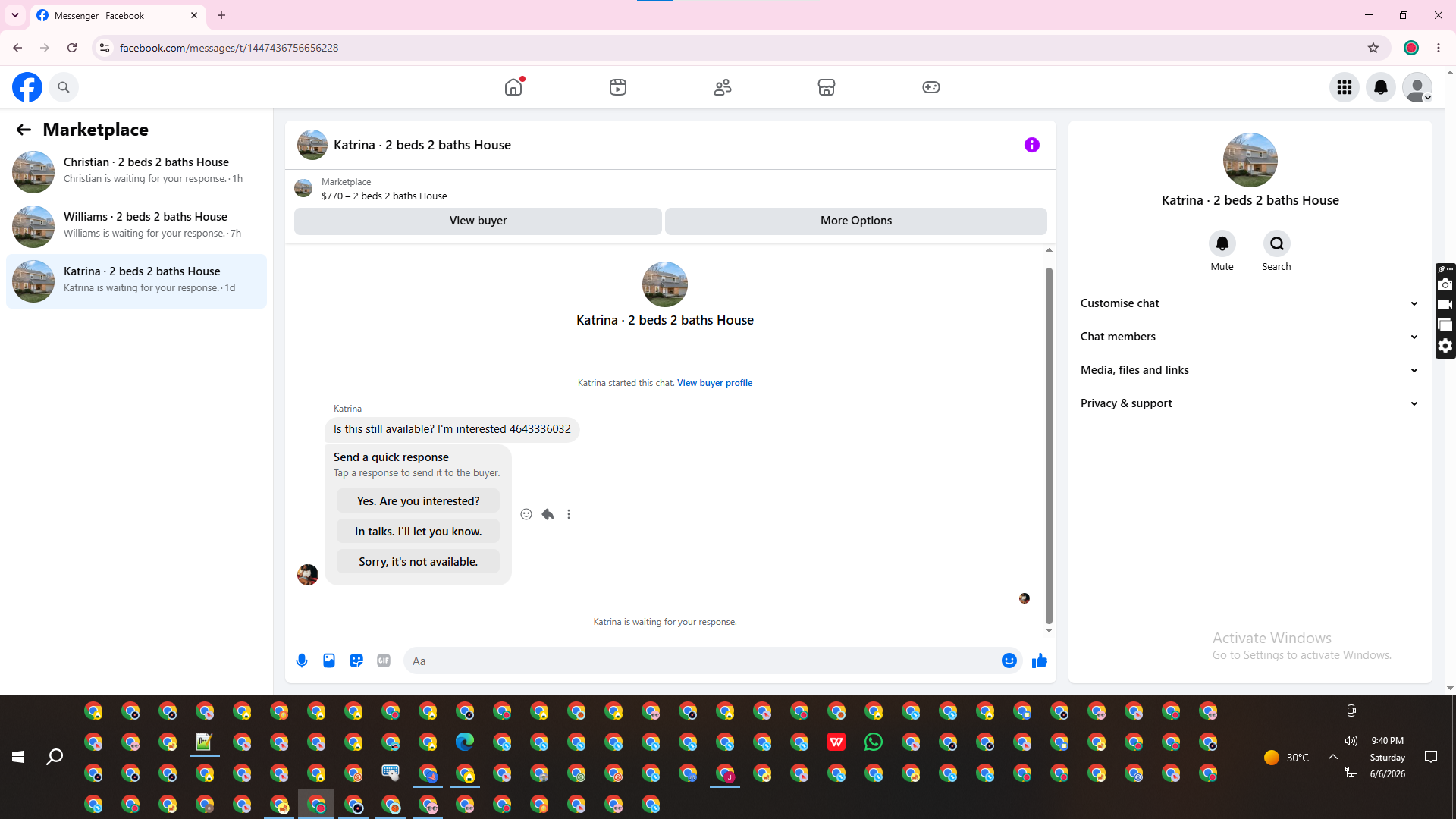Image resolution: width=1456 pixels, height=819 pixels.
Task: Open the notifications bell
Action: [1381, 87]
